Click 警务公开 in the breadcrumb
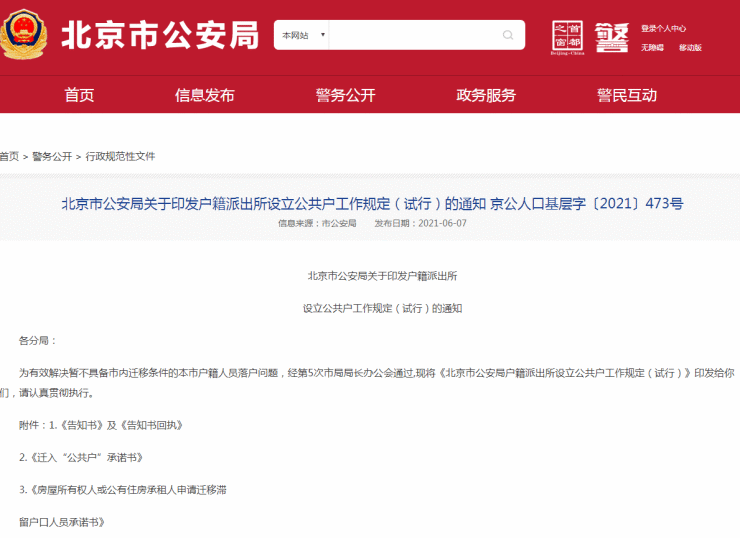The height and width of the screenshot is (538, 740). coord(52,156)
